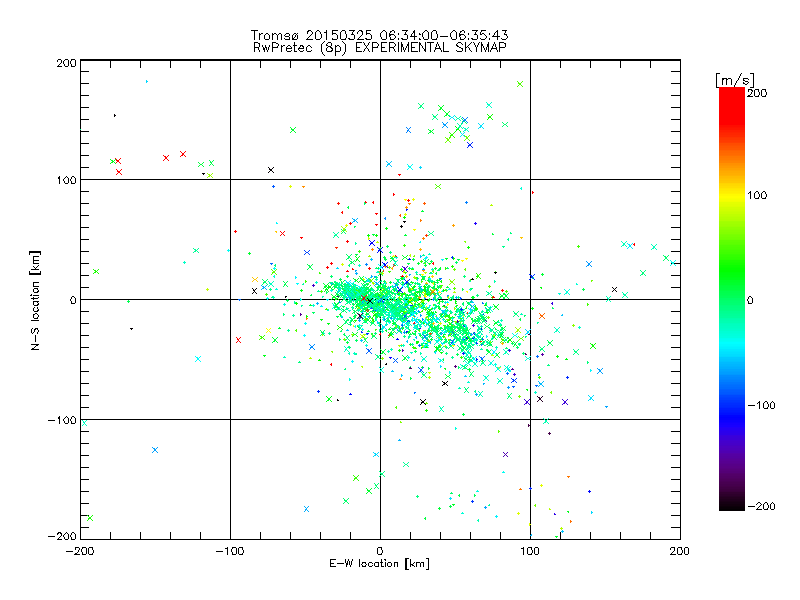Click the N-S axis tick label '200'

[x=66, y=63]
